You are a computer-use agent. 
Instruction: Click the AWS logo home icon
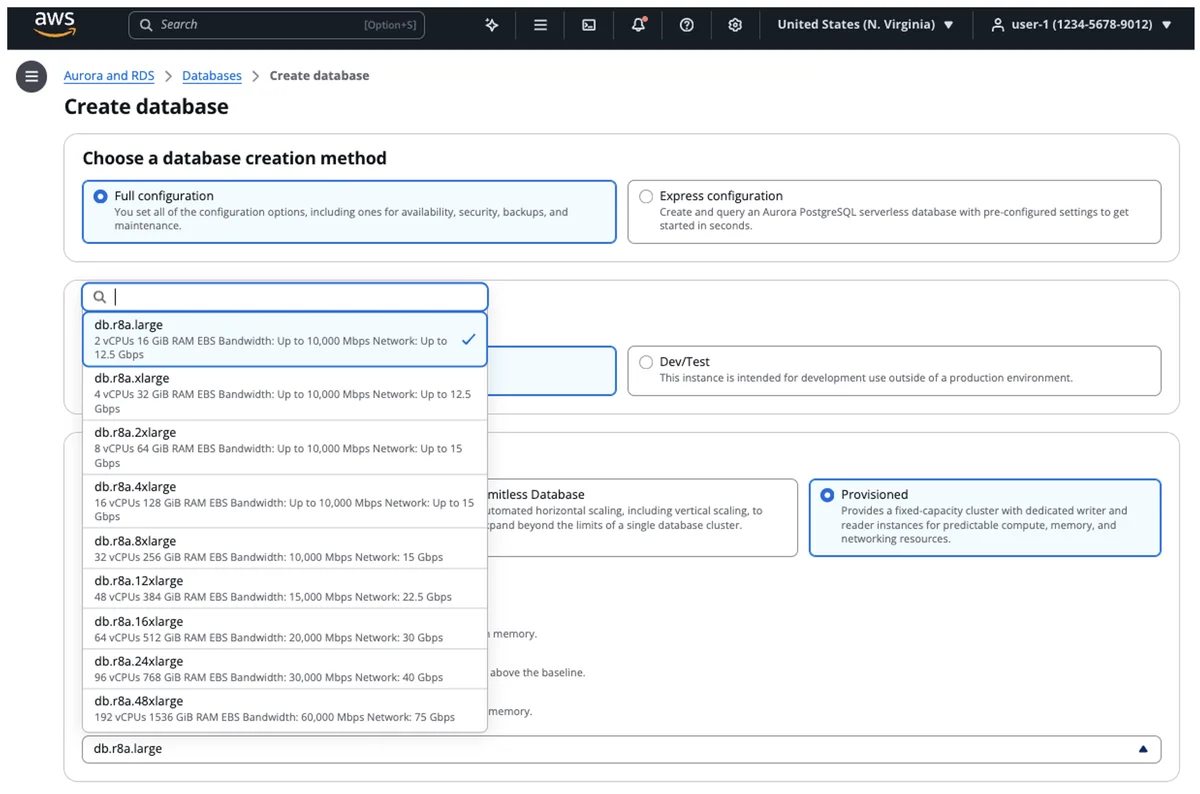[x=54, y=23]
